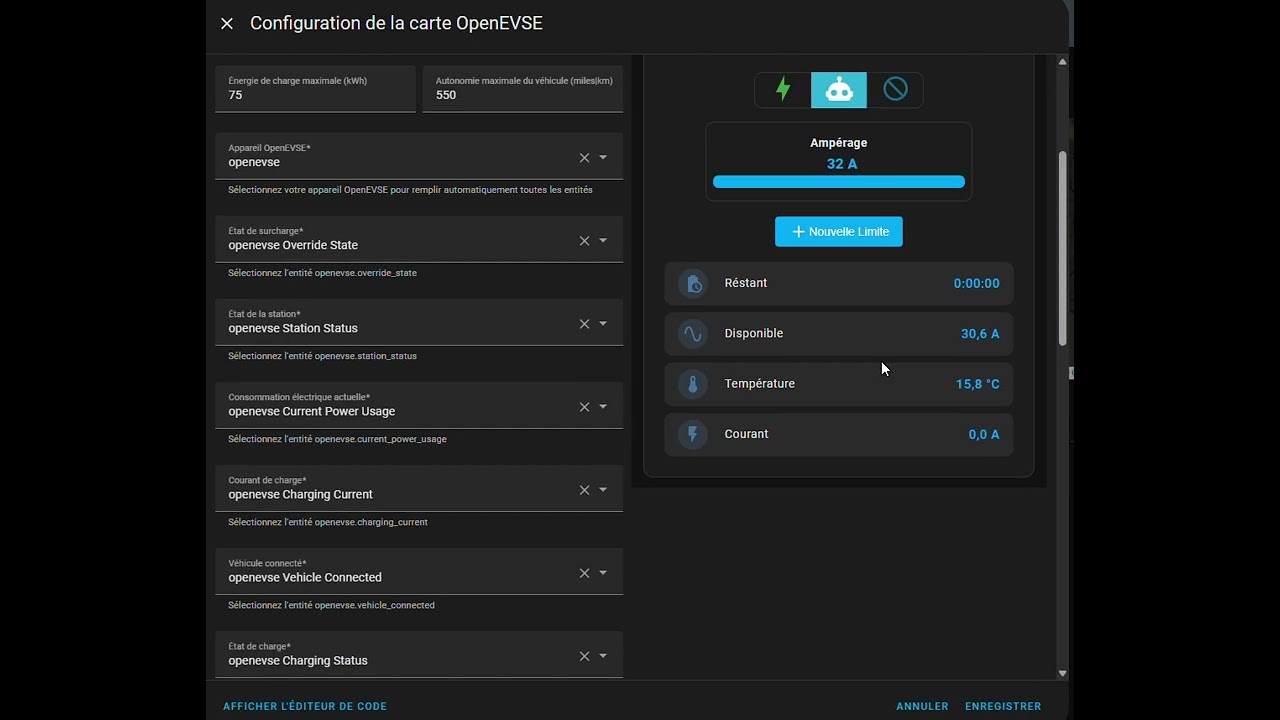Screen dimensions: 1280x720
Task: Click the Nouvelle Limite button
Action: pos(839,232)
